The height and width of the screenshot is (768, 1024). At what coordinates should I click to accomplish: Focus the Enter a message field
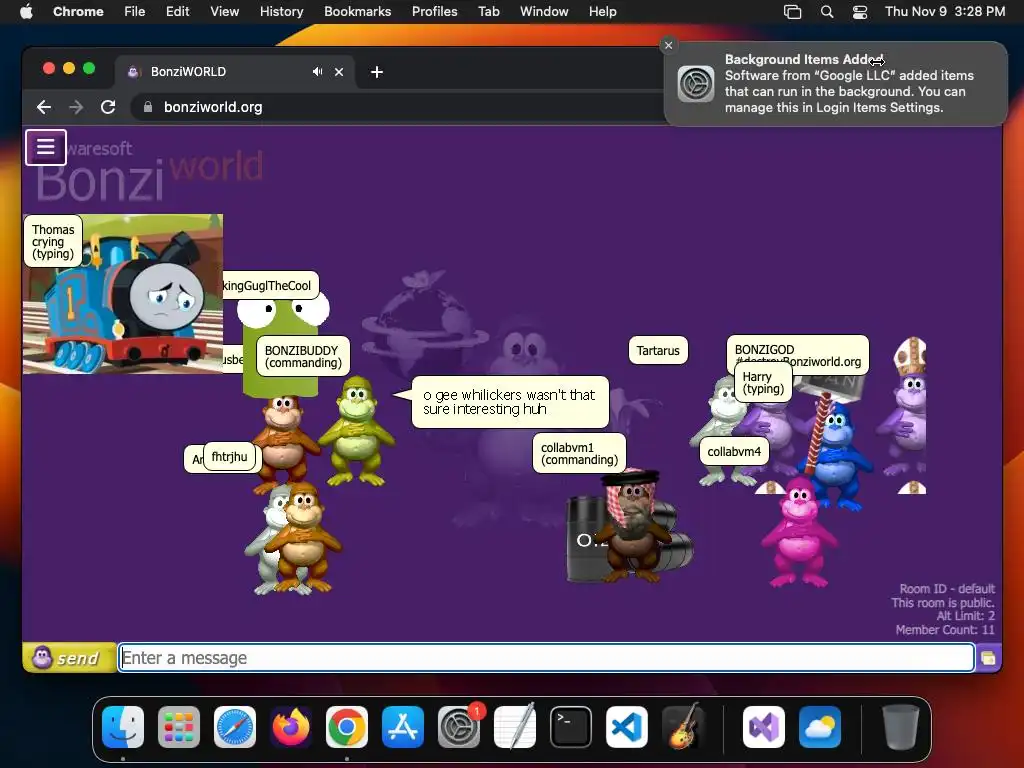pos(547,658)
